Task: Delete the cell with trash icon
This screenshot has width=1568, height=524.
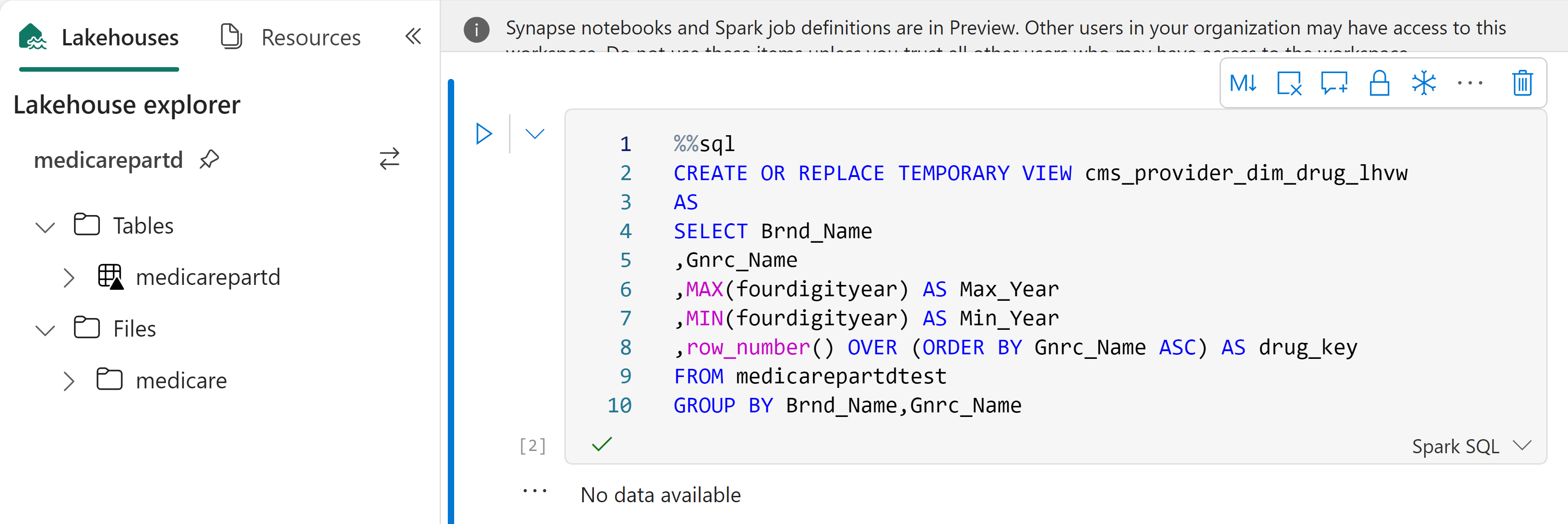Action: [1522, 83]
